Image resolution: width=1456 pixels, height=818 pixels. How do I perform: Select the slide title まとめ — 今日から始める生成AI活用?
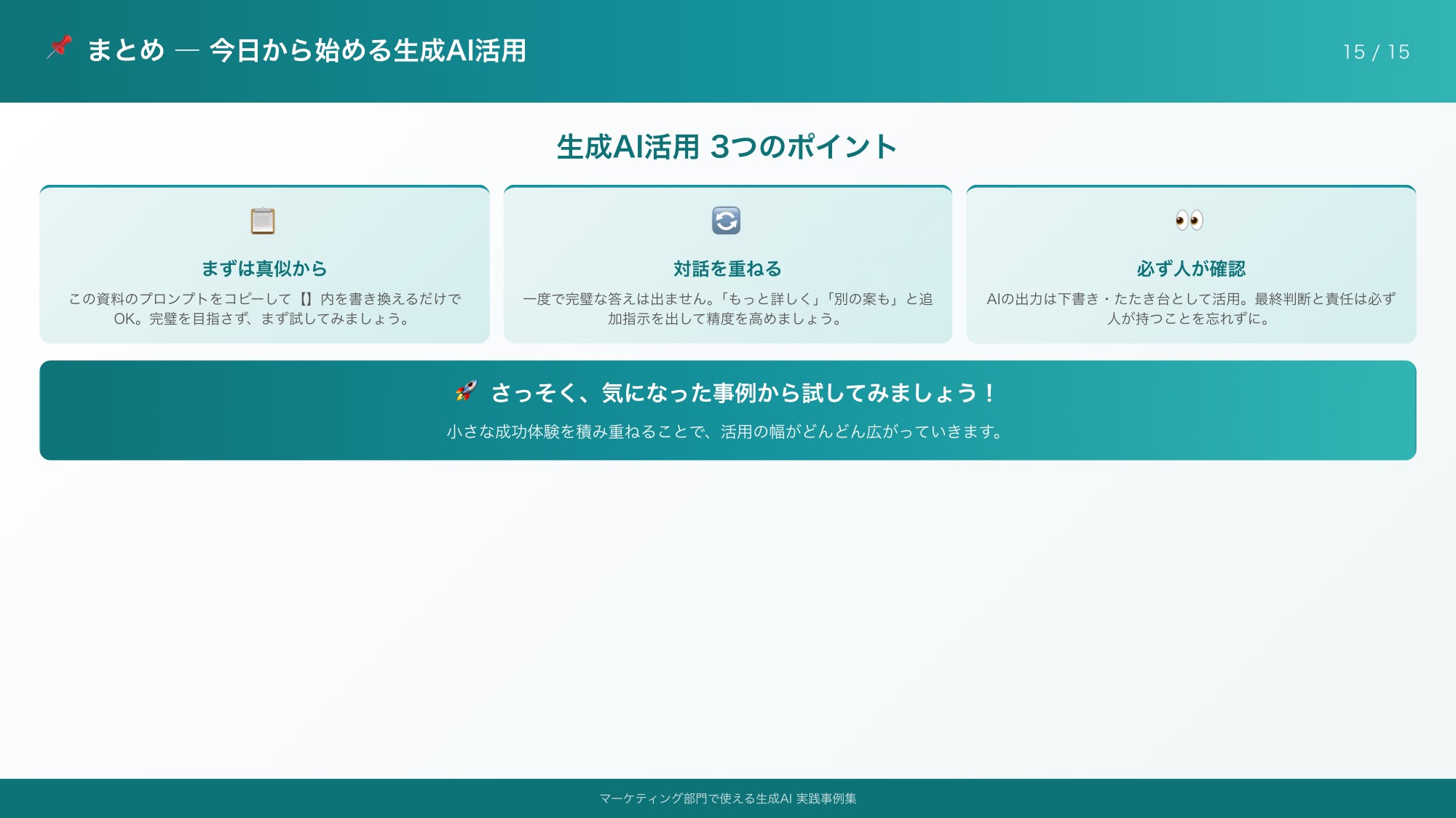(306, 50)
